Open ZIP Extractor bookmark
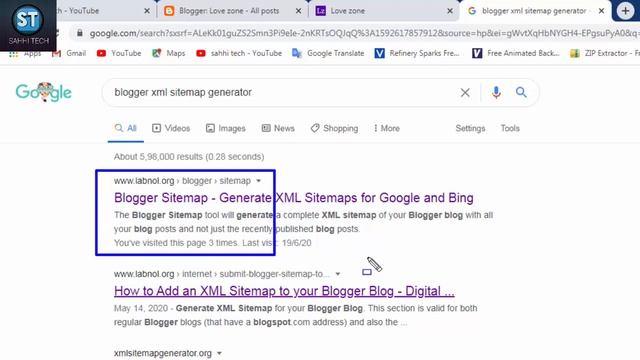640x360 pixels. (x=605, y=53)
